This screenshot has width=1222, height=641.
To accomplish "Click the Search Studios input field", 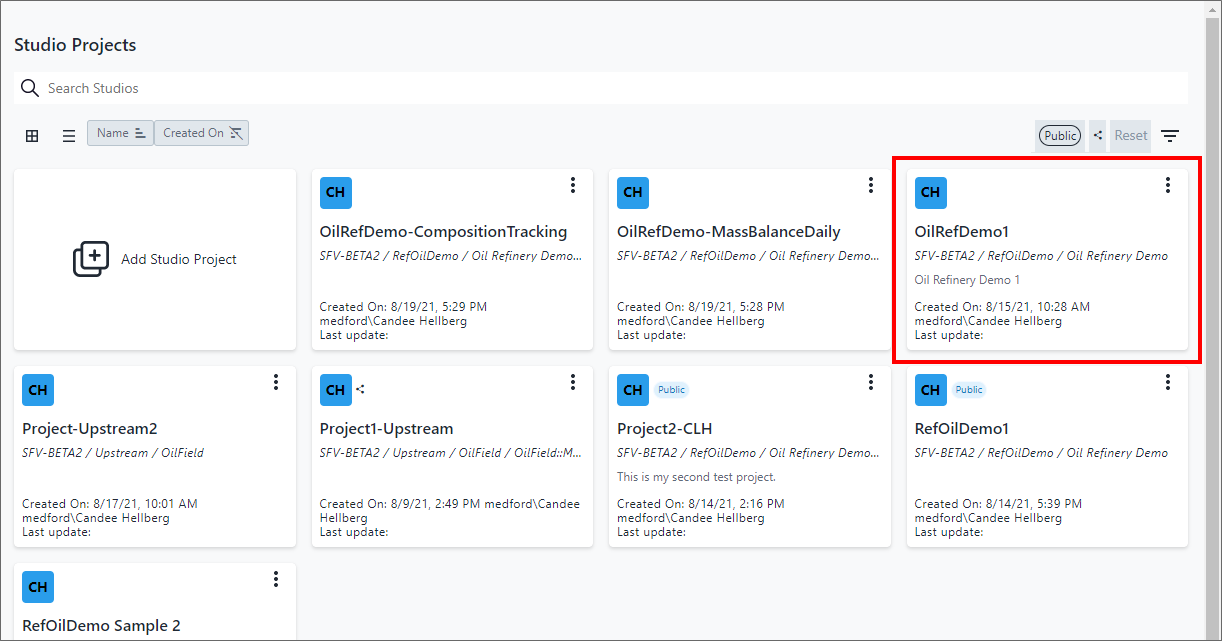I will coord(600,88).
